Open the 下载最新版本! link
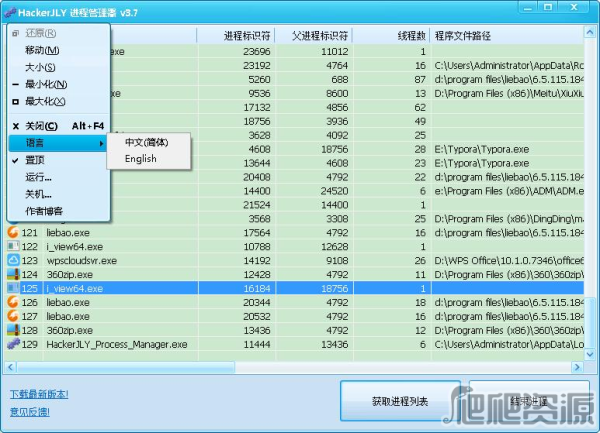Image resolution: width=600 pixels, height=433 pixels. coord(39,394)
